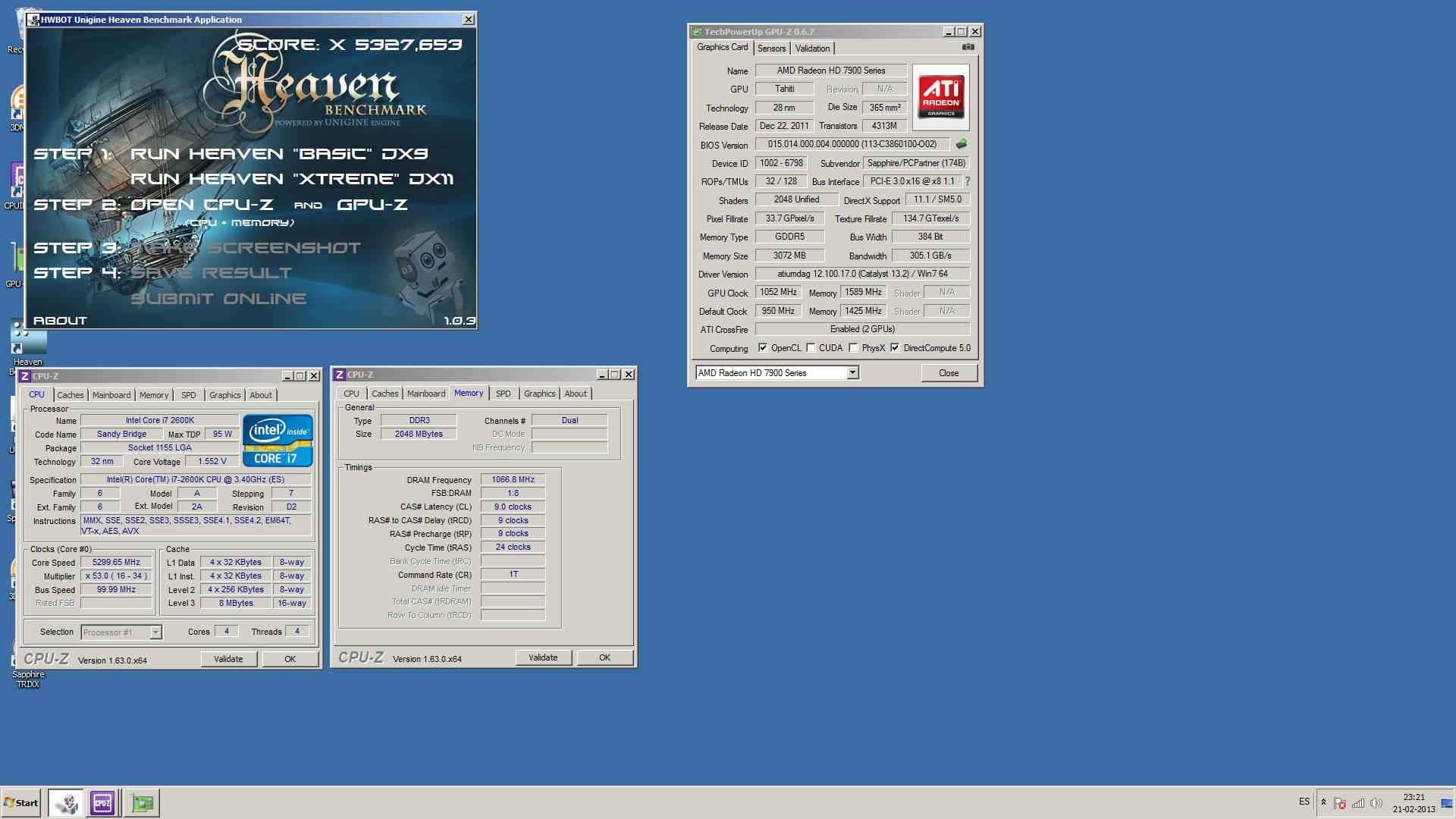The height and width of the screenshot is (819, 1456).
Task: Open SPD tab in left CPU-Z window
Action: tap(189, 395)
